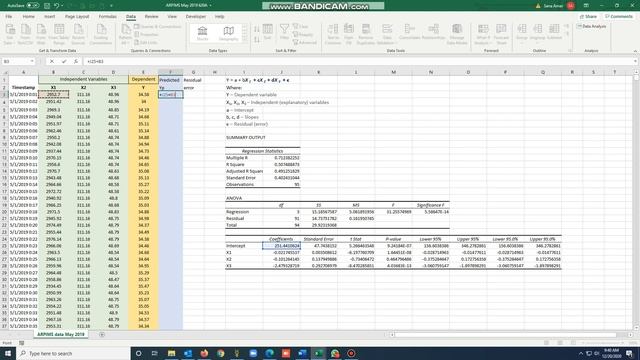The image size is (640, 360).
Task: Click the Consolidate icon
Action: coord(409,32)
